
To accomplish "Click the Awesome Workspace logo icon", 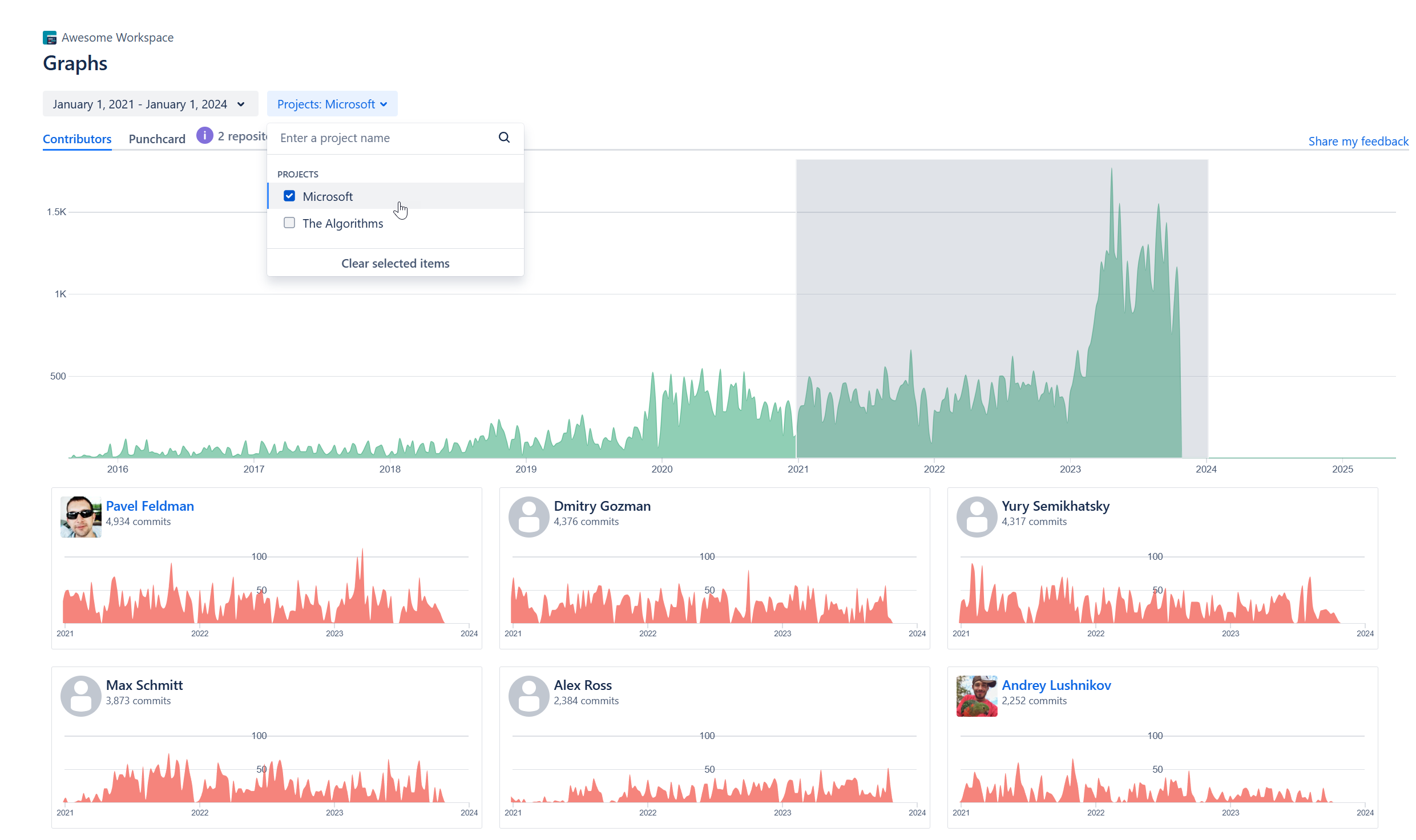I will (x=50, y=38).
